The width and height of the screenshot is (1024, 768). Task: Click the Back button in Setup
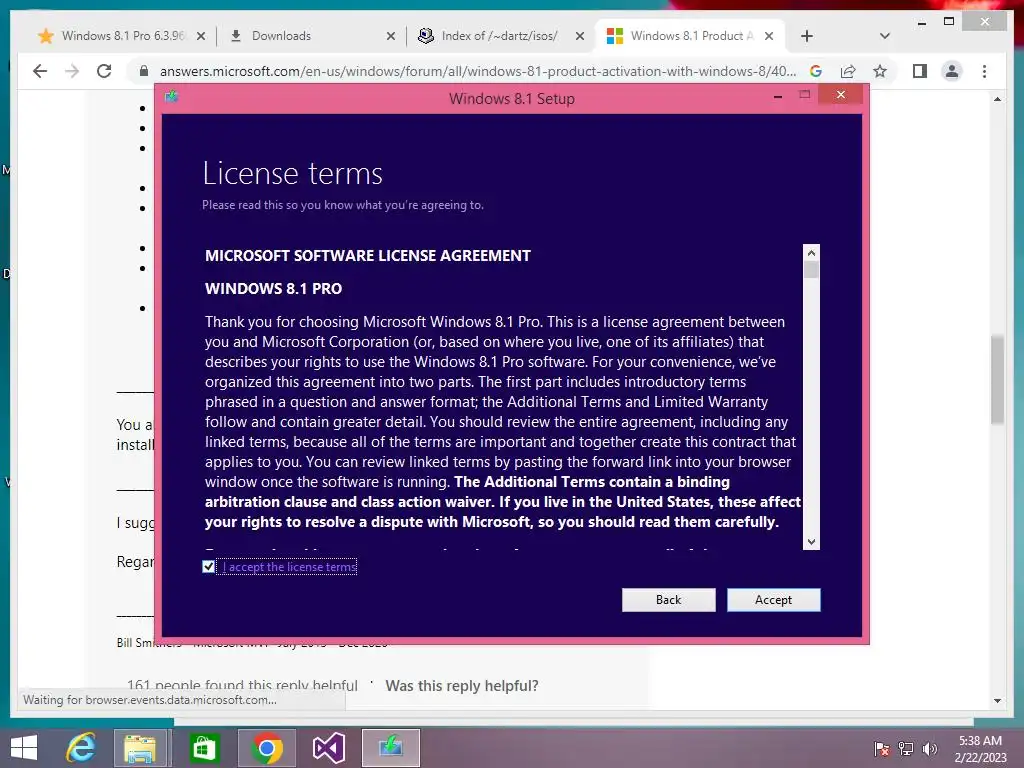tap(668, 600)
